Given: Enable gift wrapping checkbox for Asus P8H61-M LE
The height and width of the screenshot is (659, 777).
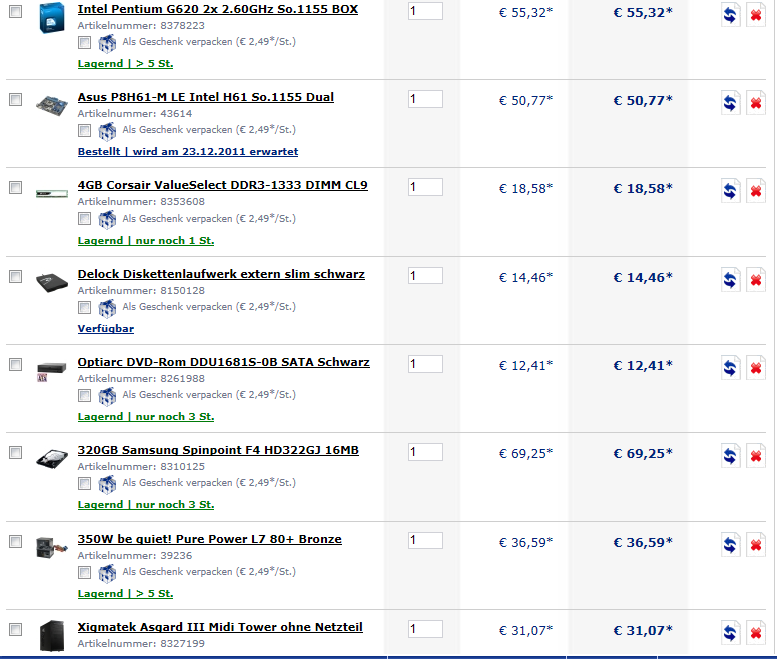Looking at the screenshot, I should [85, 131].
